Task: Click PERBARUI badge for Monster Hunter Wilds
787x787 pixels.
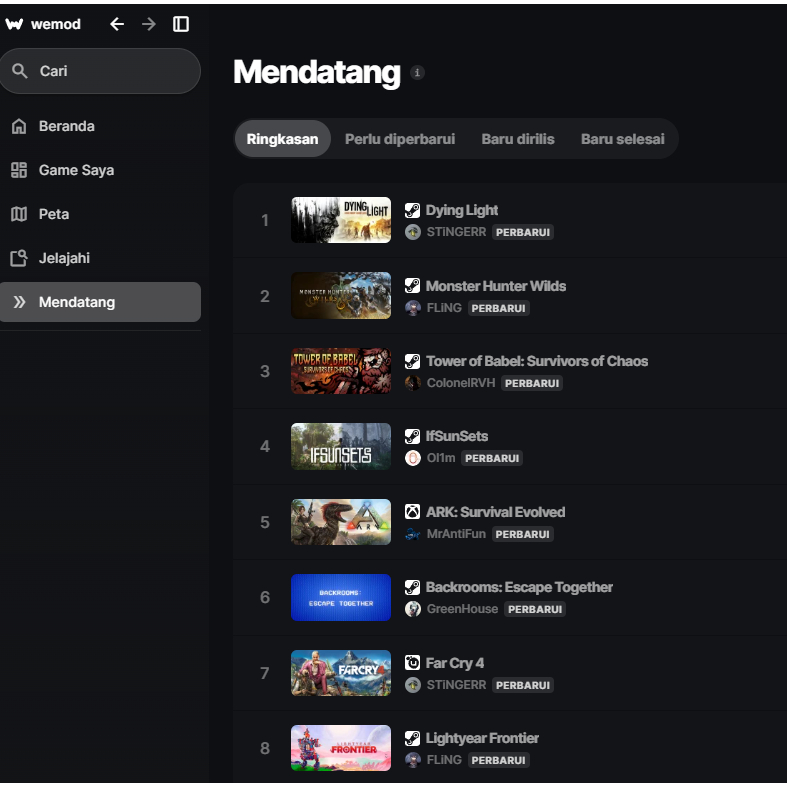Action: point(498,308)
